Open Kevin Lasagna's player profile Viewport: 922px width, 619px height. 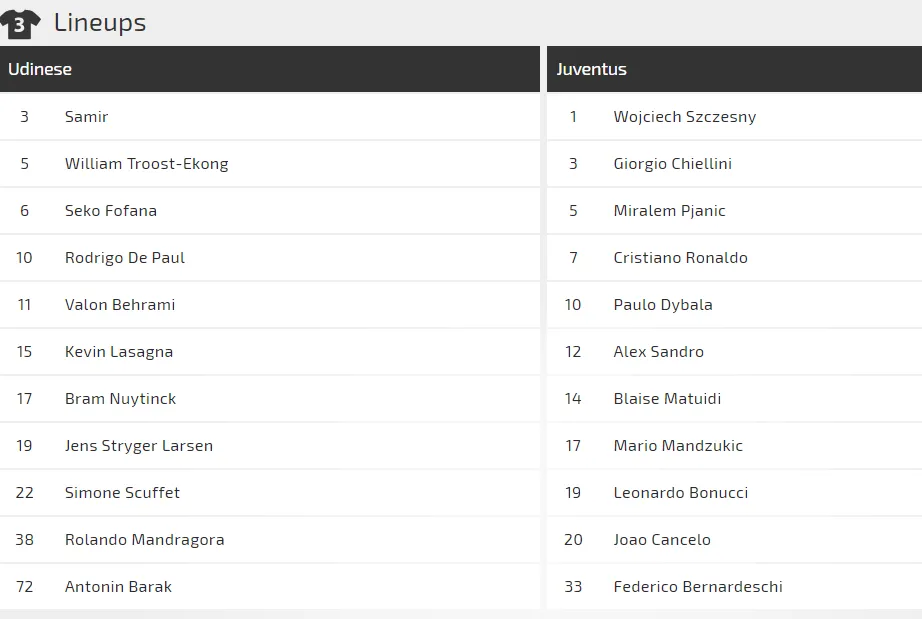point(119,351)
